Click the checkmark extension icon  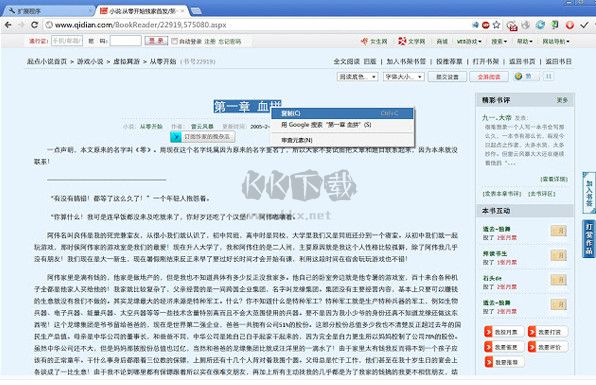[x=584, y=25]
